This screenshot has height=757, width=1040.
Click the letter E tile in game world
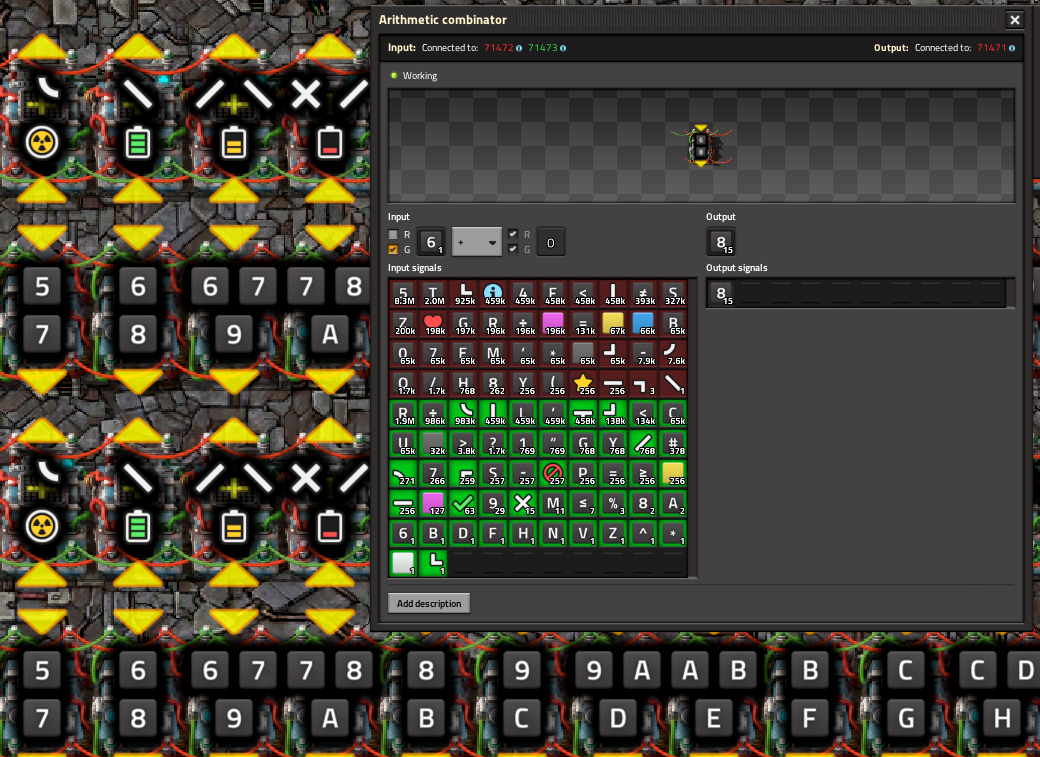click(x=714, y=718)
